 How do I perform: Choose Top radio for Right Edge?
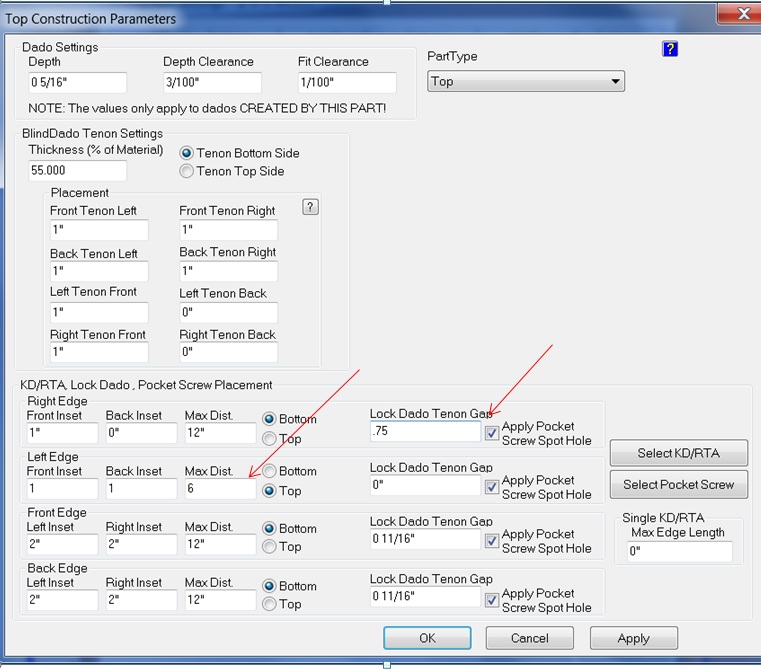[x=268, y=437]
